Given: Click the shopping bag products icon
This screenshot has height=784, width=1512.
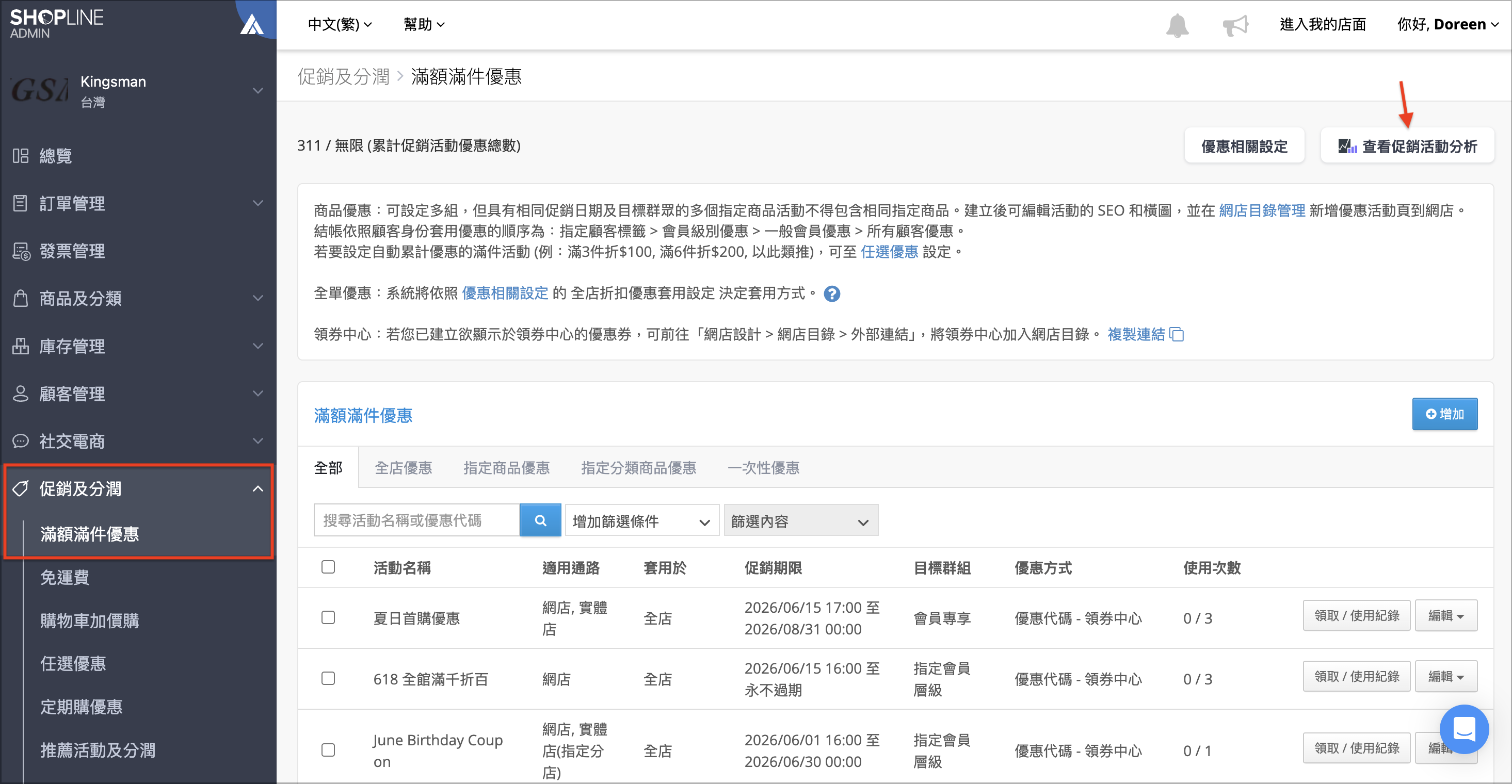Looking at the screenshot, I should pos(21,298).
